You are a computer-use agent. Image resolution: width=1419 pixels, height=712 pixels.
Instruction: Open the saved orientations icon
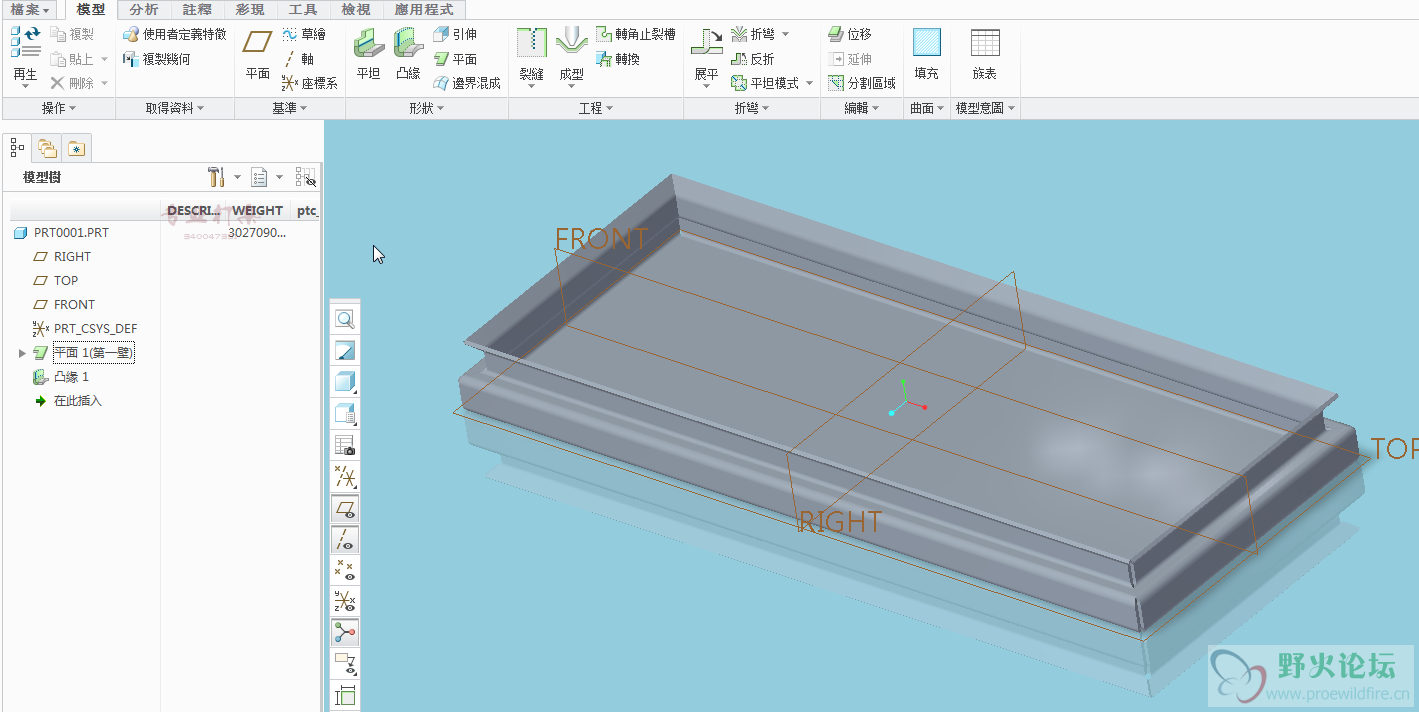pos(345,413)
